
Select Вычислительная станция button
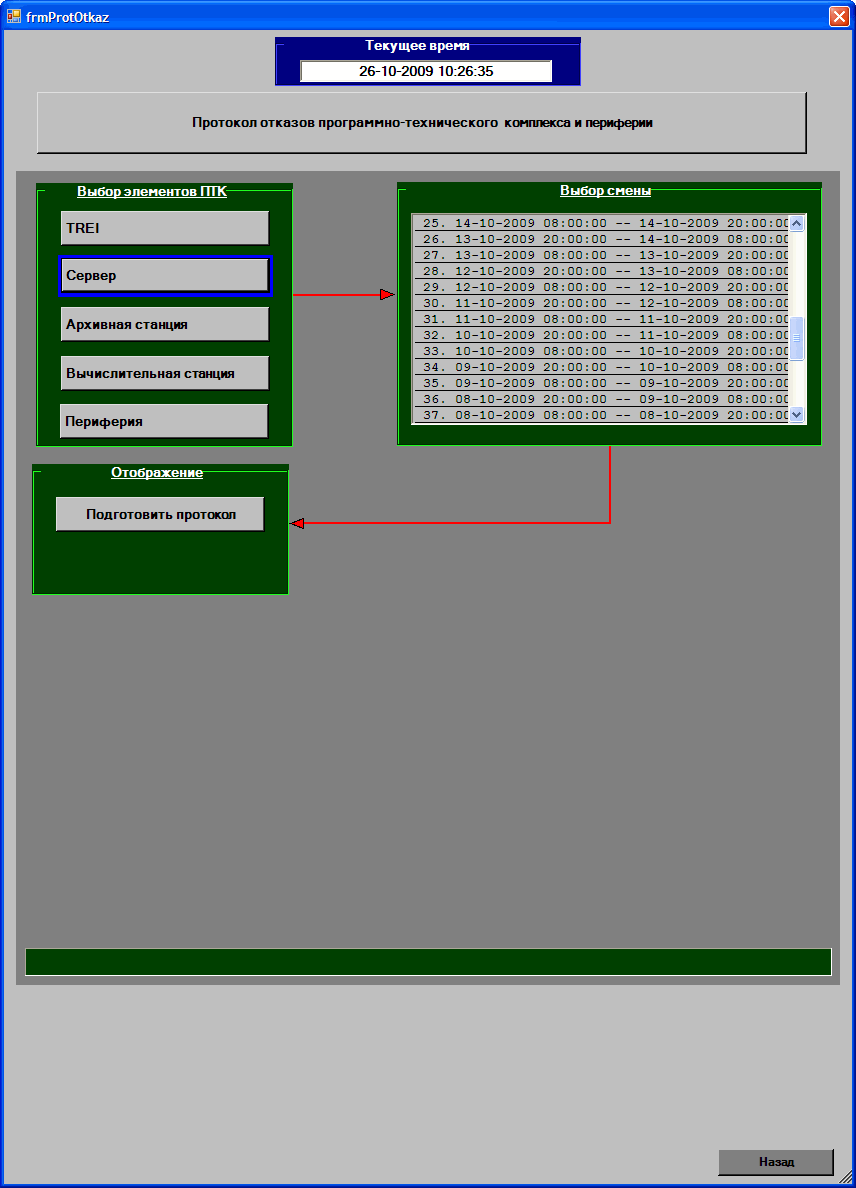164,374
